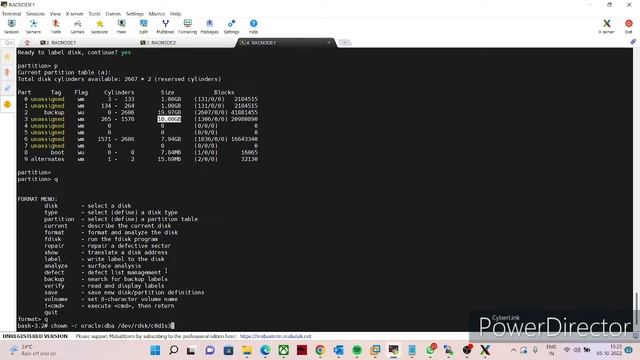The image size is (640, 360).
Task: Open the Help menu
Action: (176, 13)
